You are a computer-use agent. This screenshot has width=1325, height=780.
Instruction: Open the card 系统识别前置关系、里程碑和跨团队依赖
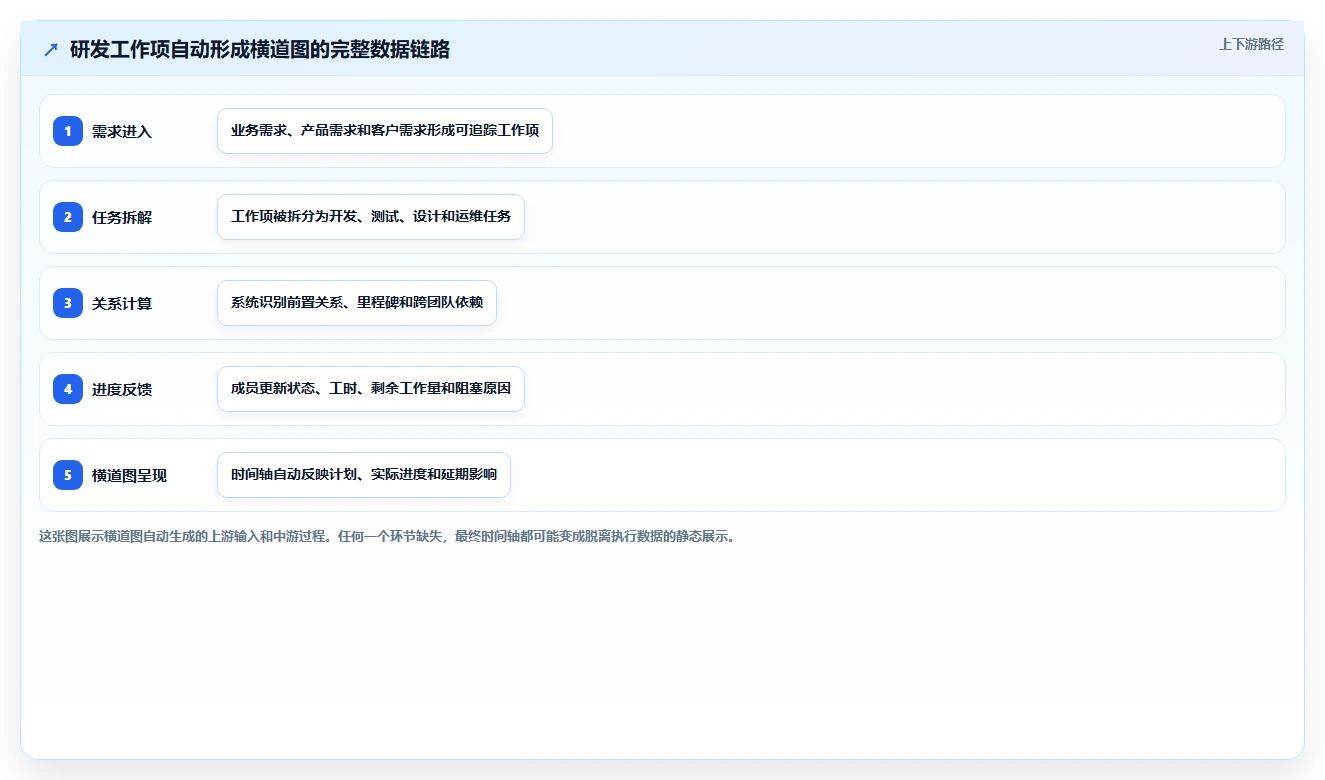coord(357,303)
